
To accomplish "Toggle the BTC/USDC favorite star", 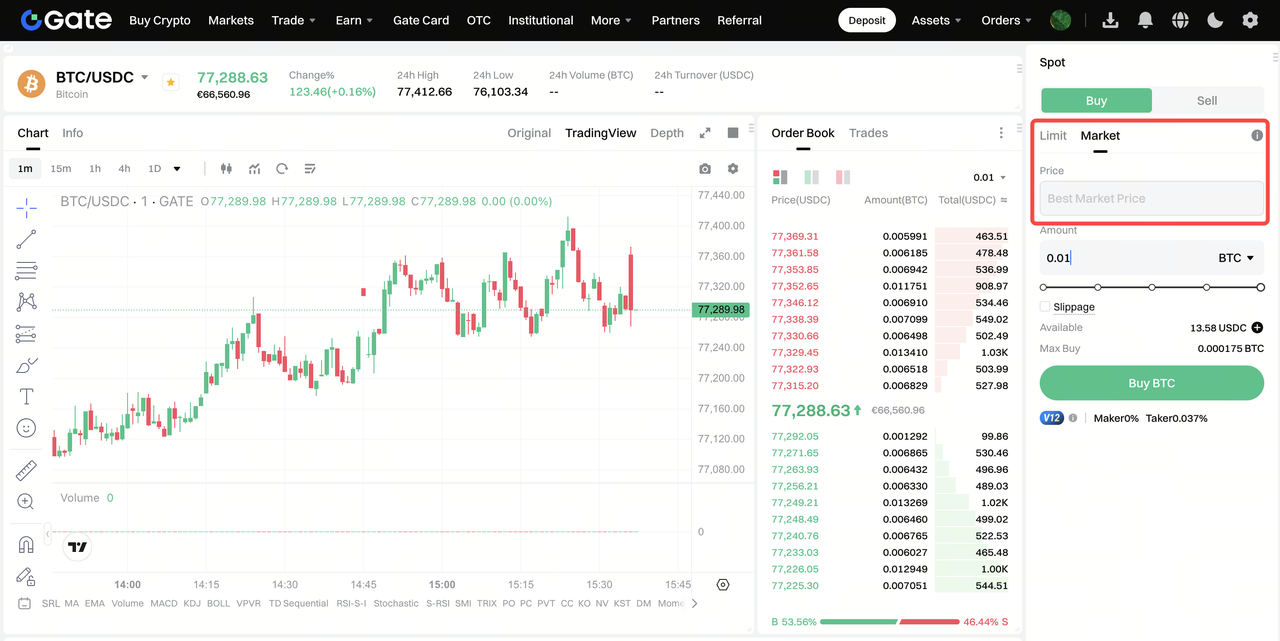I will 170,83.
